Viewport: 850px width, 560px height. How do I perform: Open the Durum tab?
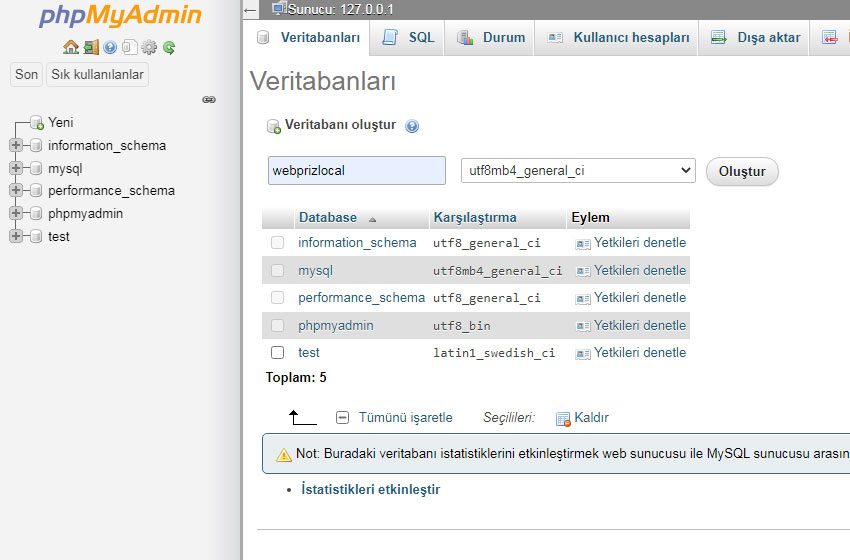point(490,37)
